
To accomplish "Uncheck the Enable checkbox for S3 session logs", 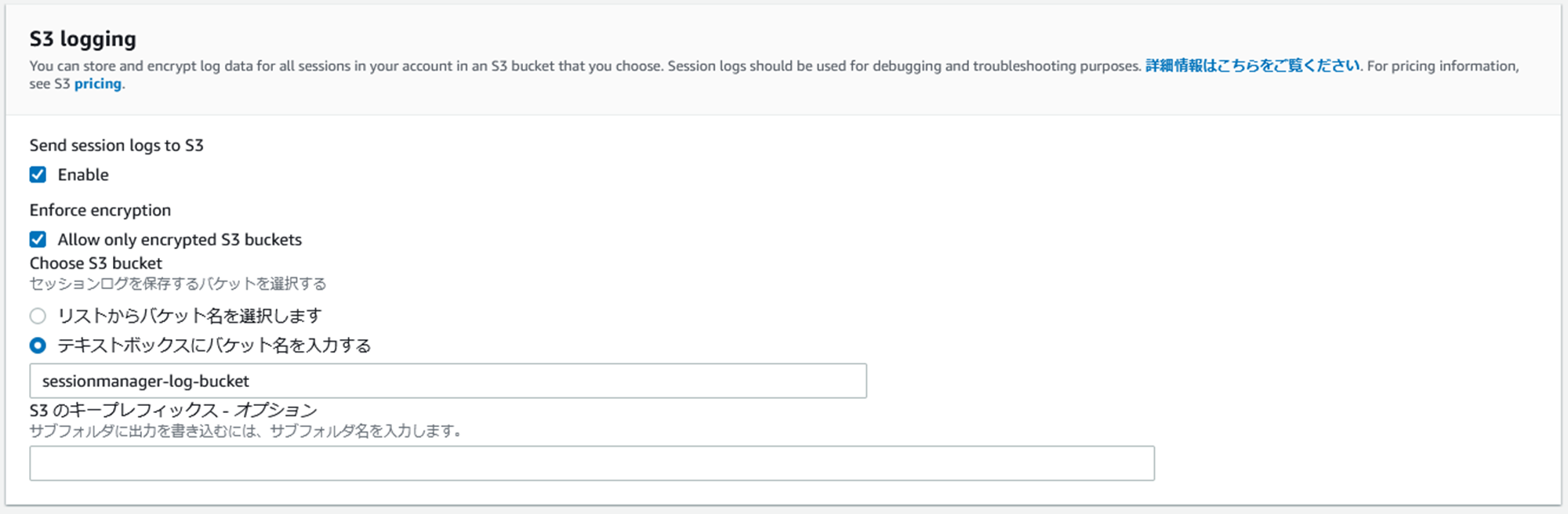I will click(x=38, y=175).
